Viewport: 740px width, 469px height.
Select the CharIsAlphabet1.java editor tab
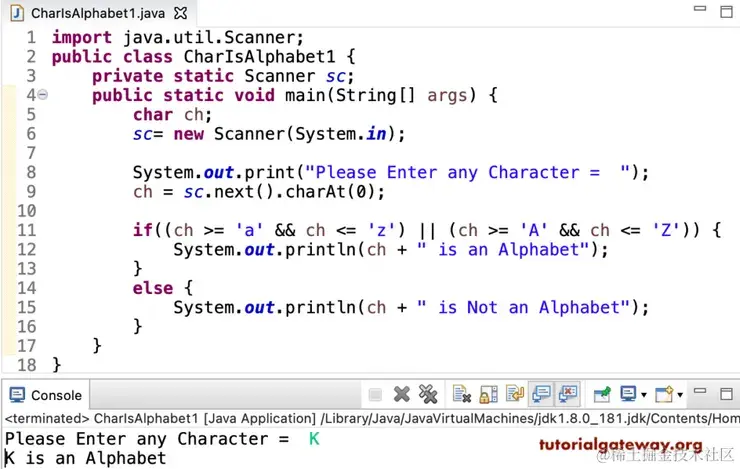(x=98, y=13)
